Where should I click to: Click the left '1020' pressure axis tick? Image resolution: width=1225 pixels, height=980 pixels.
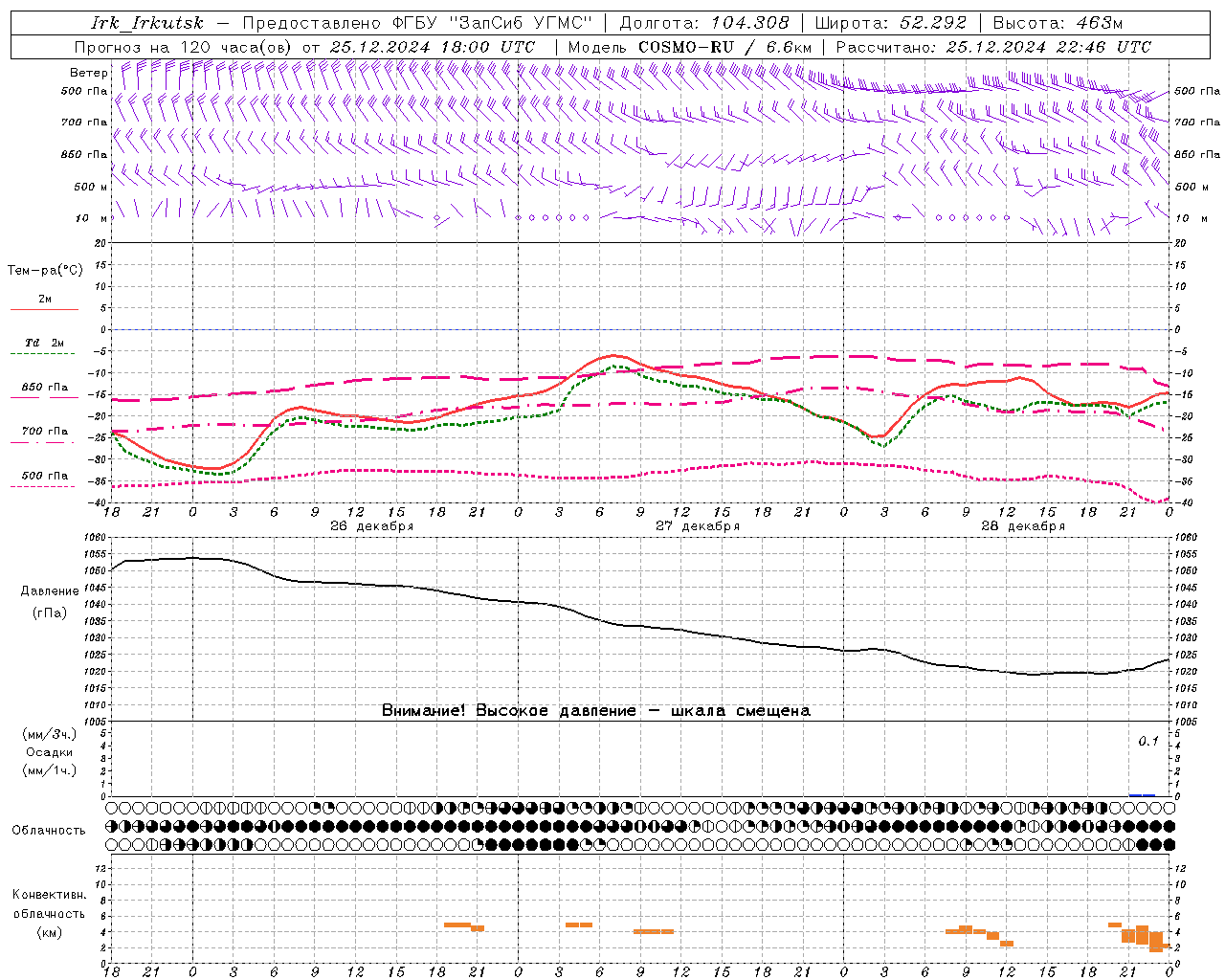click(97, 672)
